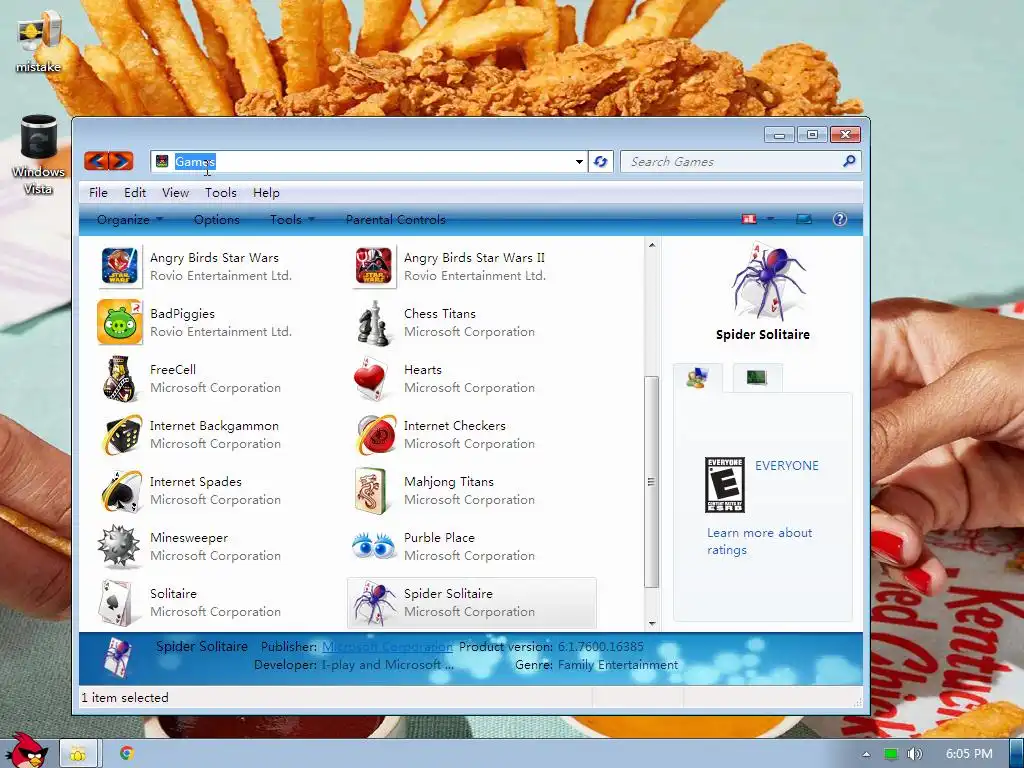Show hidden system tray icons

(866, 754)
